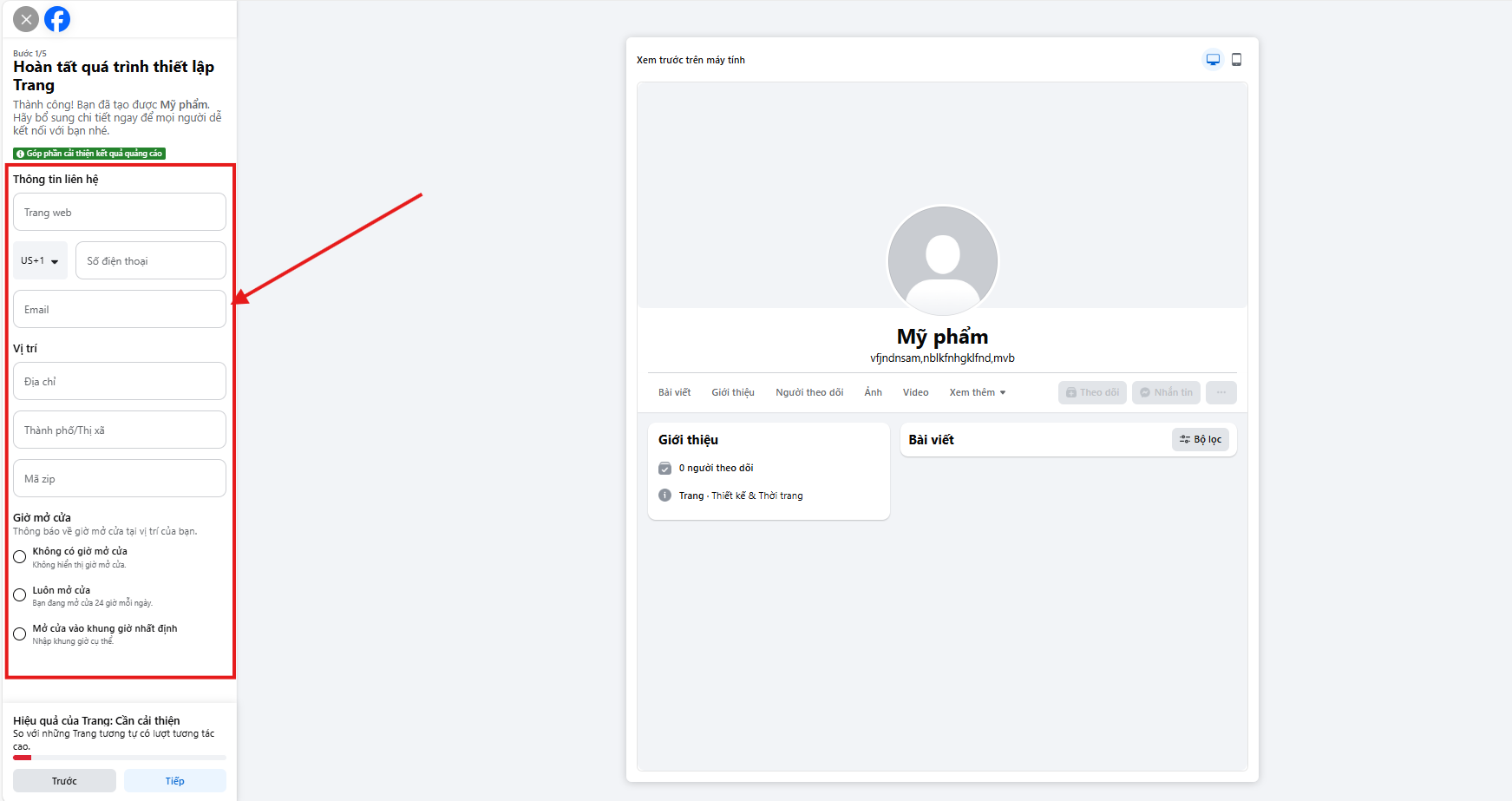The width and height of the screenshot is (1512, 801).
Task: Select the desktop preview monitor icon
Action: pos(1212,59)
